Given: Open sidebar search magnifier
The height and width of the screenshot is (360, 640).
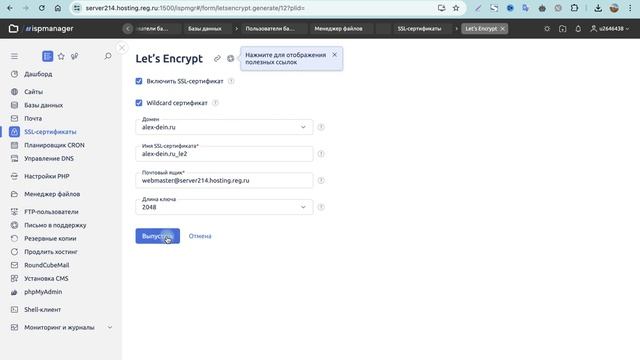Looking at the screenshot, I should [108, 56].
